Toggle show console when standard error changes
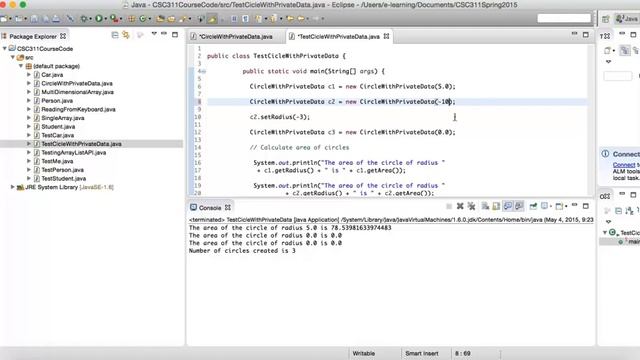This screenshot has width=640, height=360. tap(519, 206)
